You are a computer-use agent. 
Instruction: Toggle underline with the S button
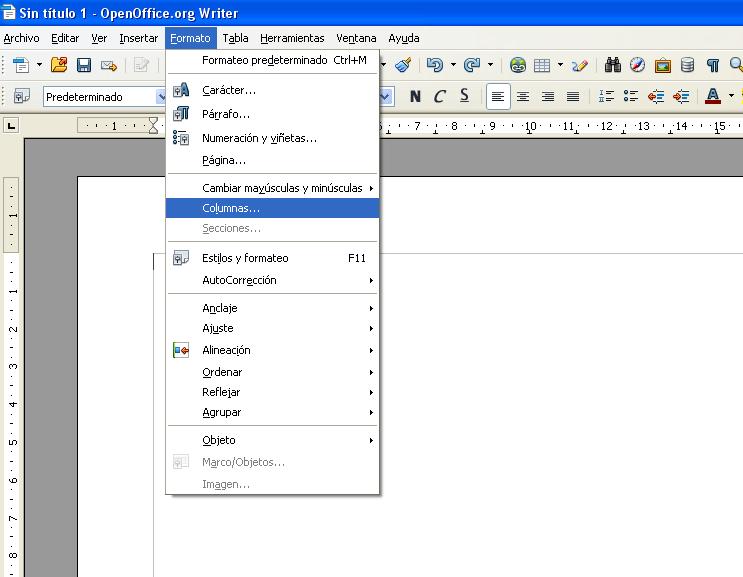464,96
